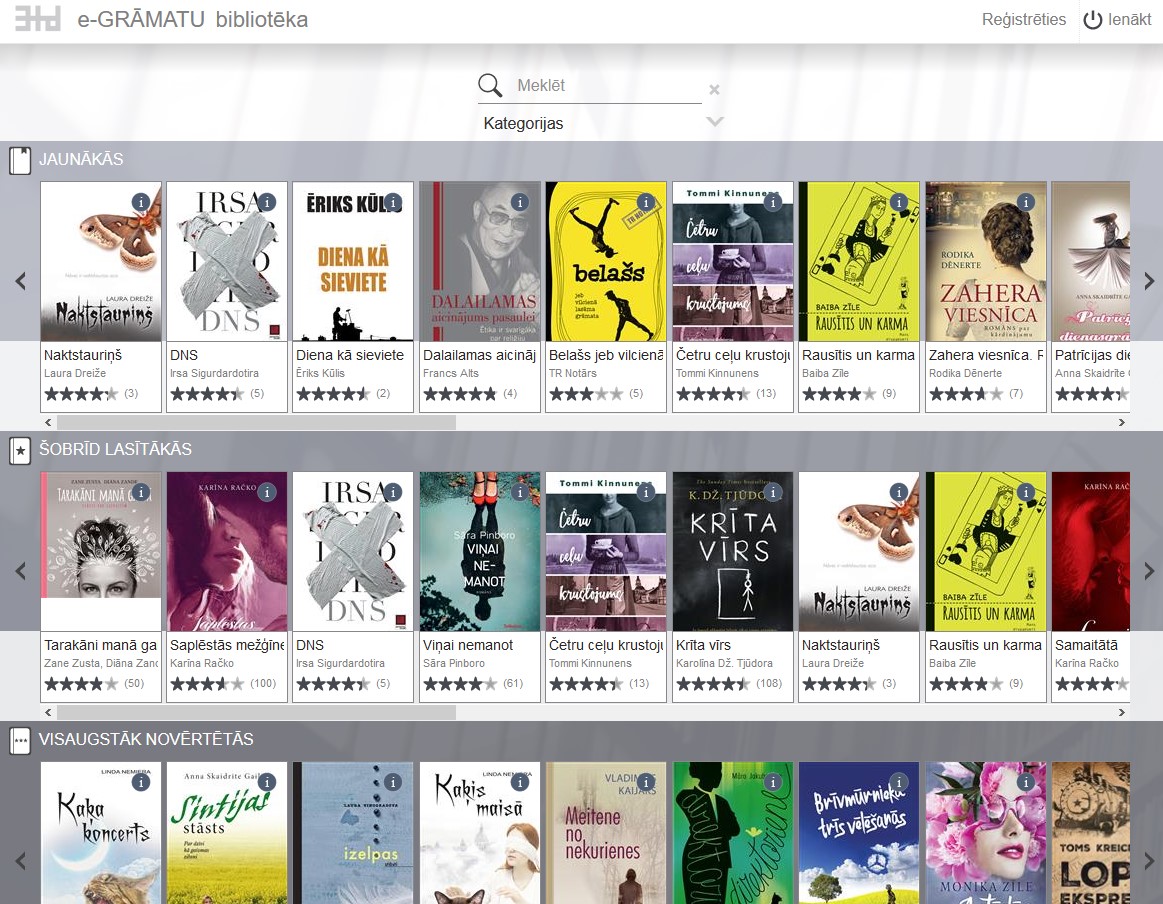
Task: Show info for Dalailamas aicinājums
Action: click(x=520, y=202)
